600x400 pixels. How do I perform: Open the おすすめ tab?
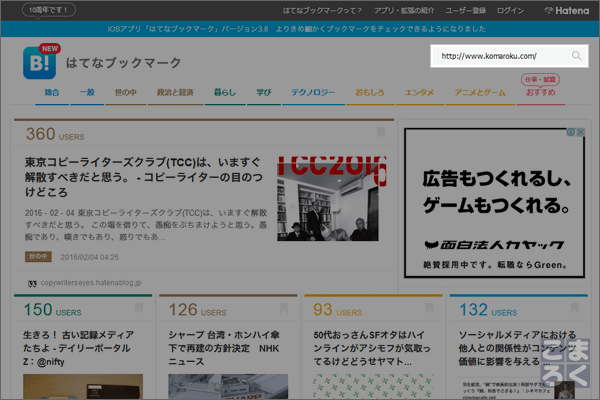click(x=541, y=92)
